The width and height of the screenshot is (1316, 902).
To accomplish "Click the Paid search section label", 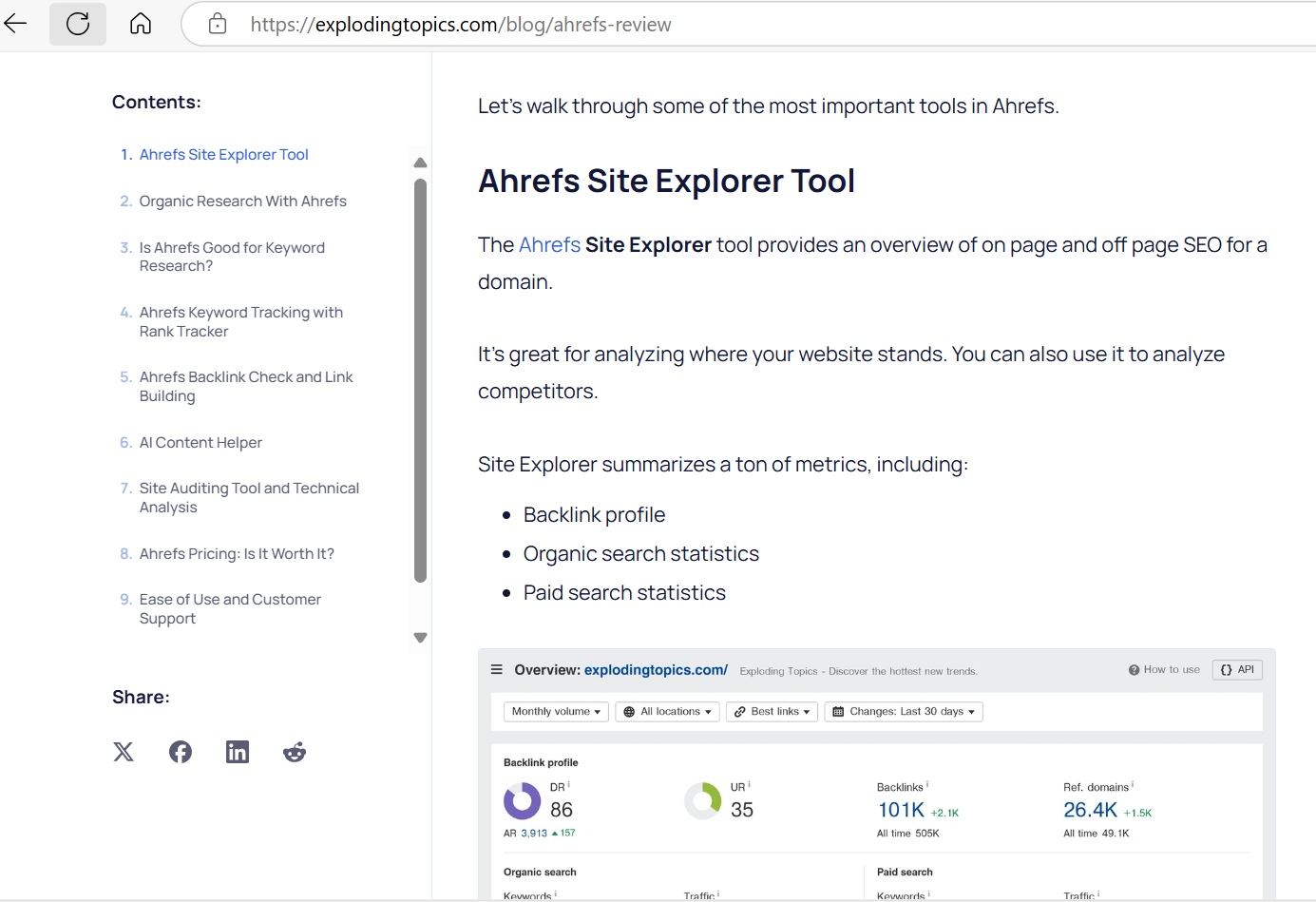I will [x=905, y=872].
